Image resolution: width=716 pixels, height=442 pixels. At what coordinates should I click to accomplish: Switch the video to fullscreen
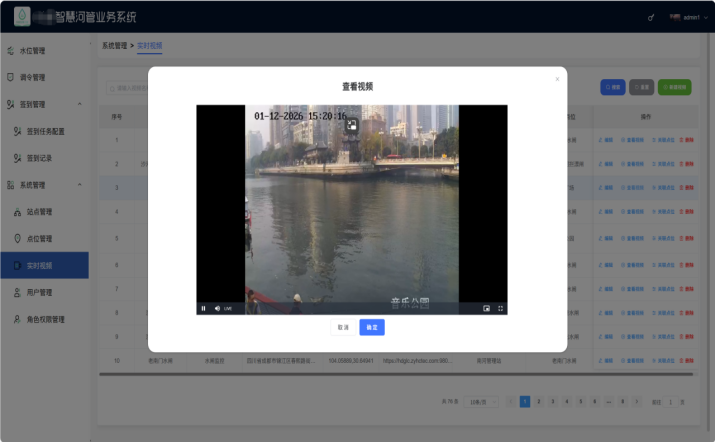[x=500, y=309]
